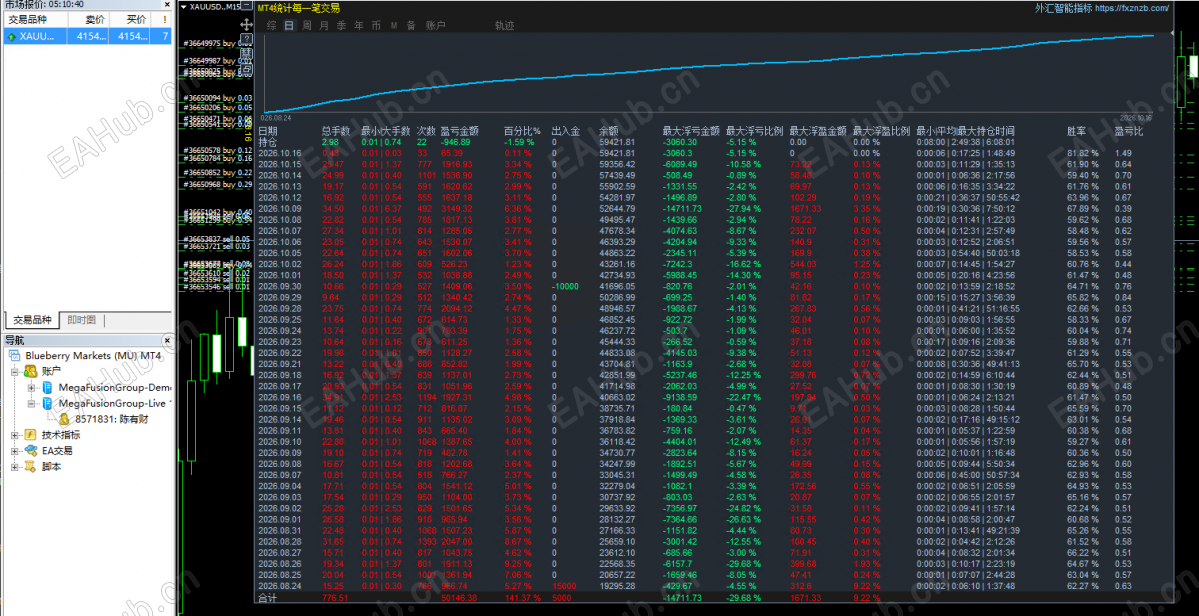This screenshot has width=1199, height=616.
Task: Click the 合计 totals row label
Action: (268, 598)
